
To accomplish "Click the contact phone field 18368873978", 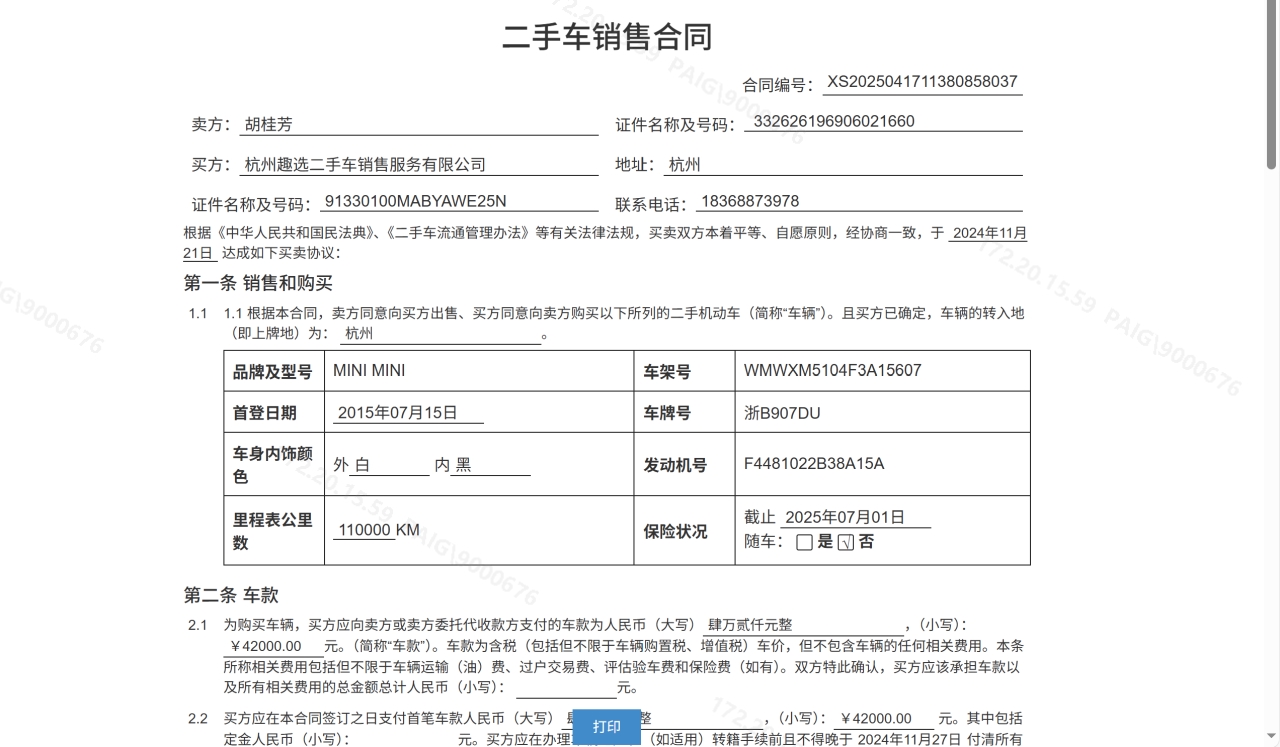I will click(x=858, y=202).
